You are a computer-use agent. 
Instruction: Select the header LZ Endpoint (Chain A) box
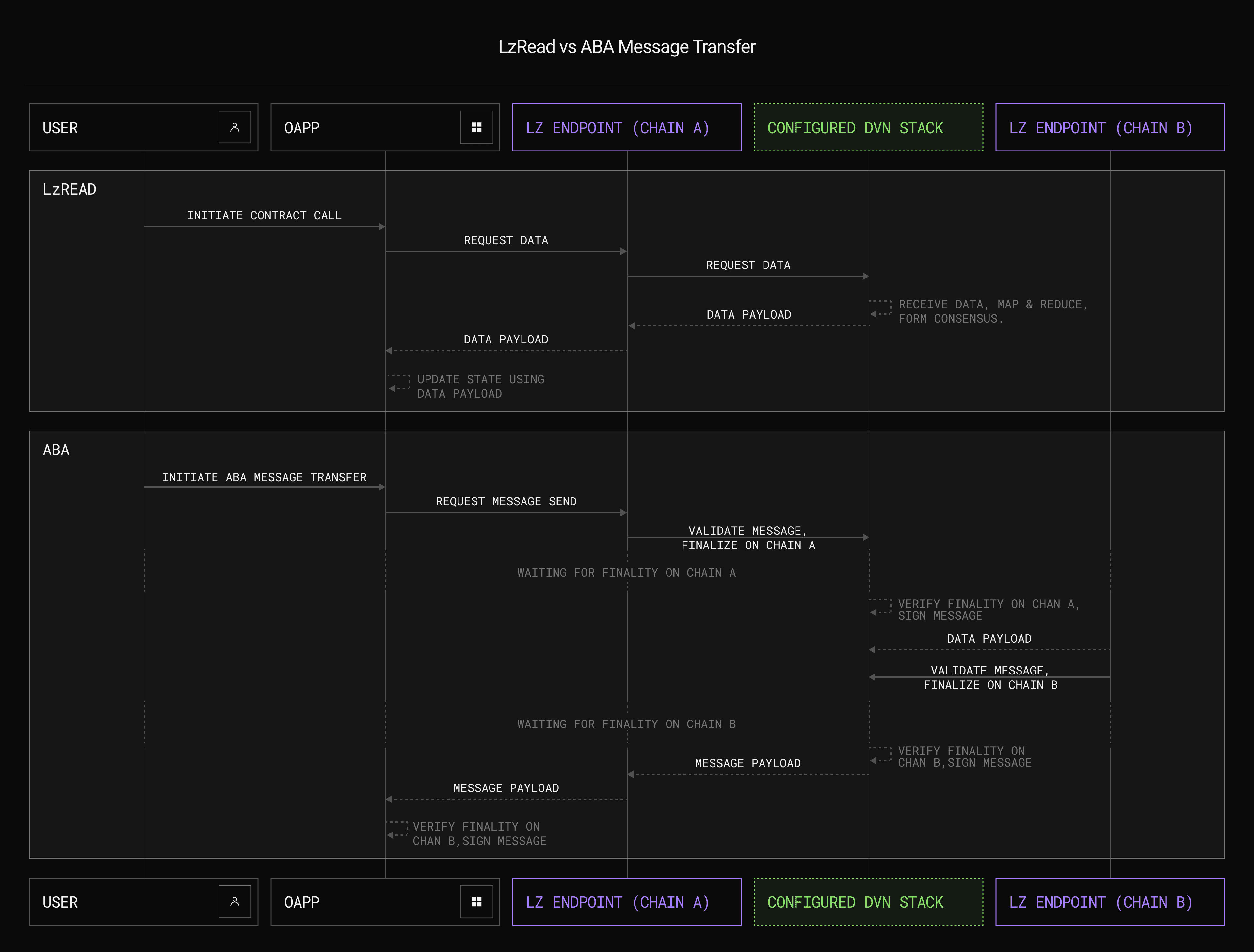(626, 128)
